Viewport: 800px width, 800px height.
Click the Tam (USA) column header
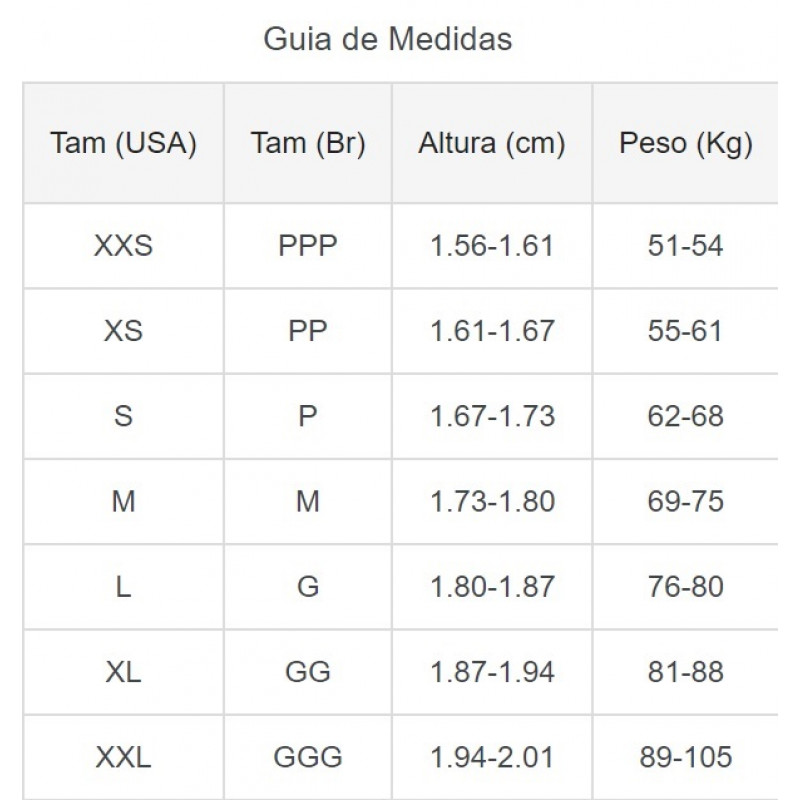[123, 143]
